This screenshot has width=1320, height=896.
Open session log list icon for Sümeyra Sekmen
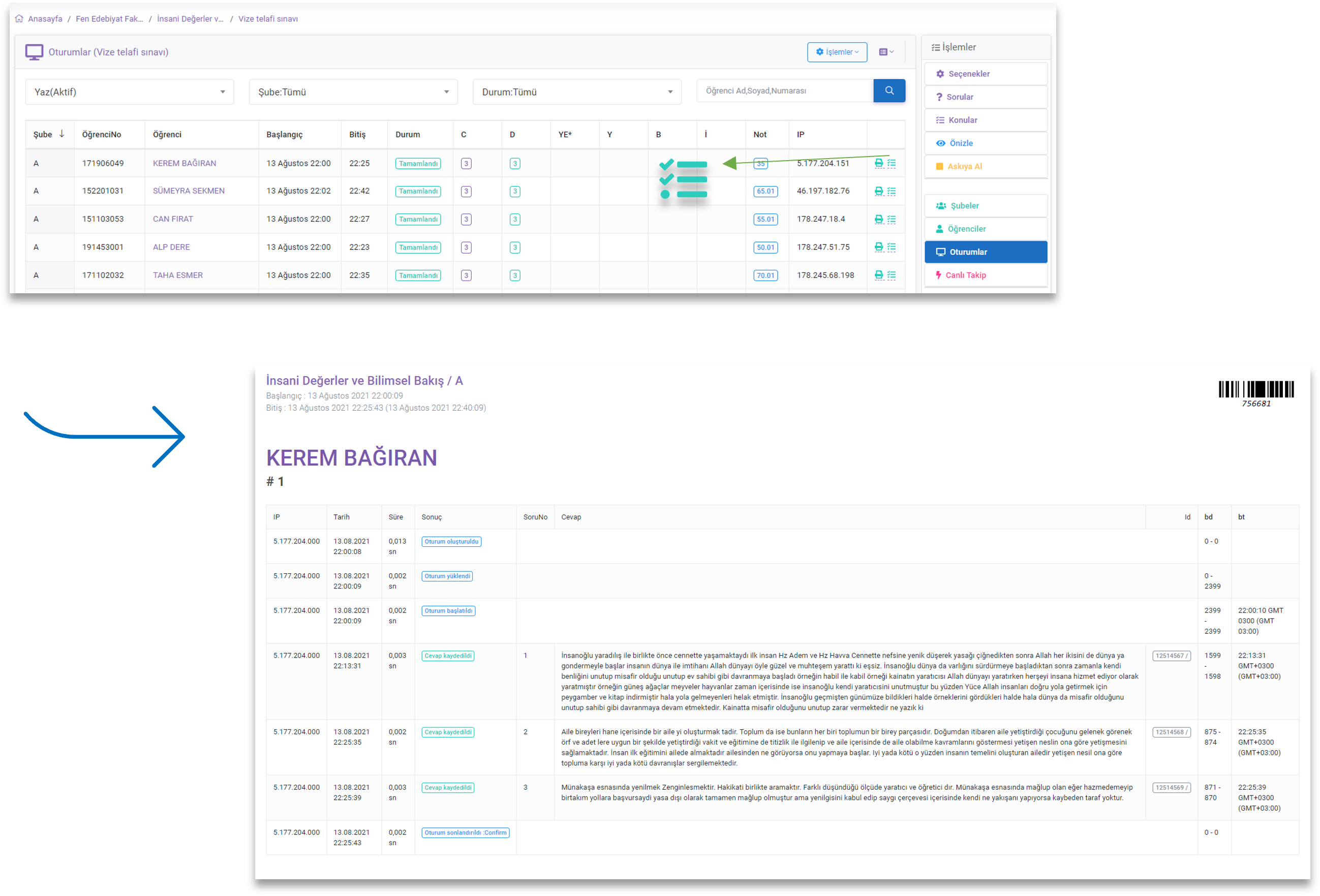[x=892, y=192]
